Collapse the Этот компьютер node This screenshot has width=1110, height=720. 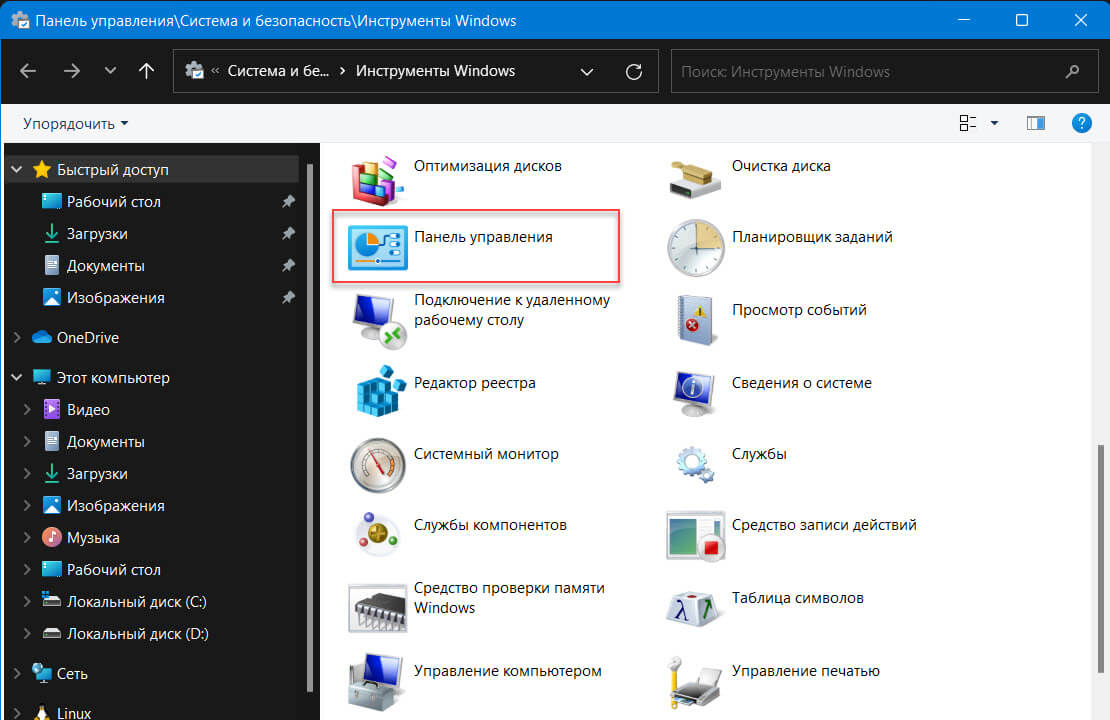click(x=17, y=377)
